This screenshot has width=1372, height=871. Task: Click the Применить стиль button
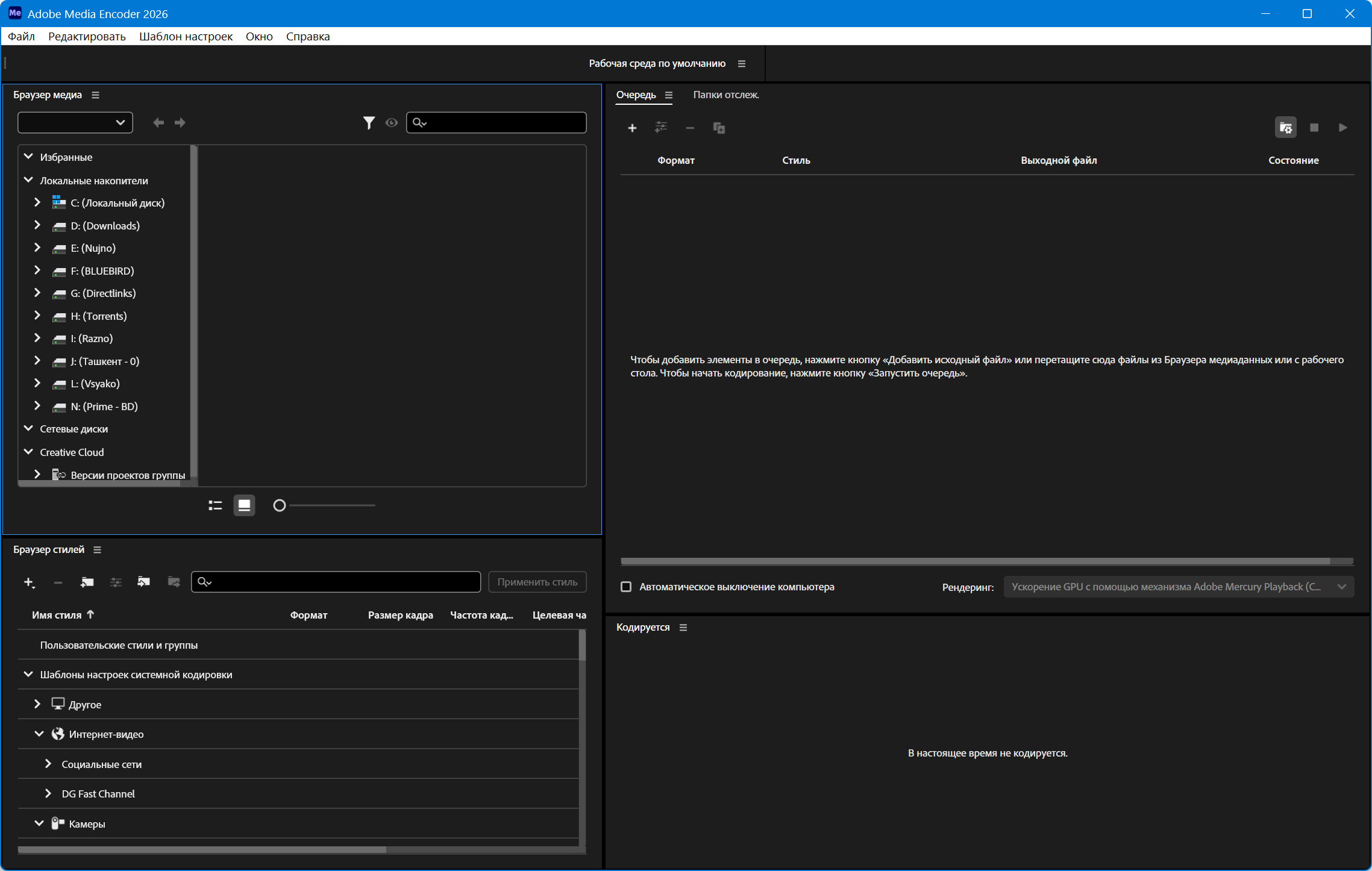point(537,582)
